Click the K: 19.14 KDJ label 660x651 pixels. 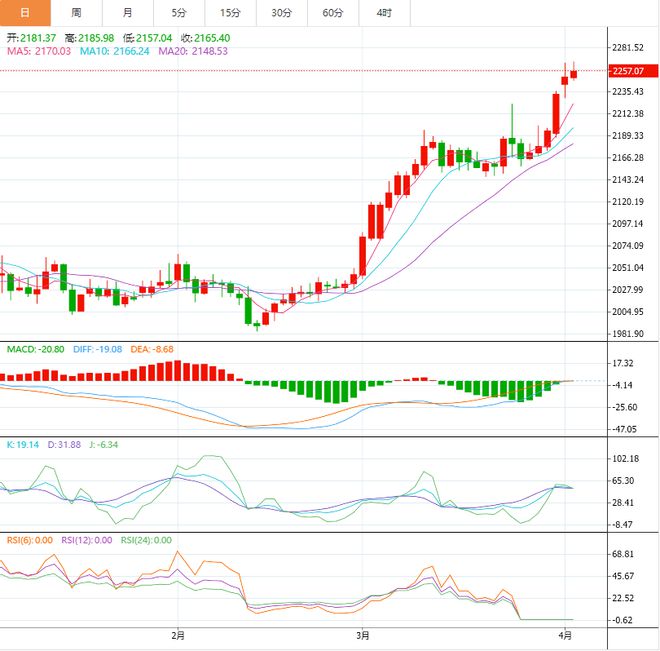click(x=23, y=445)
